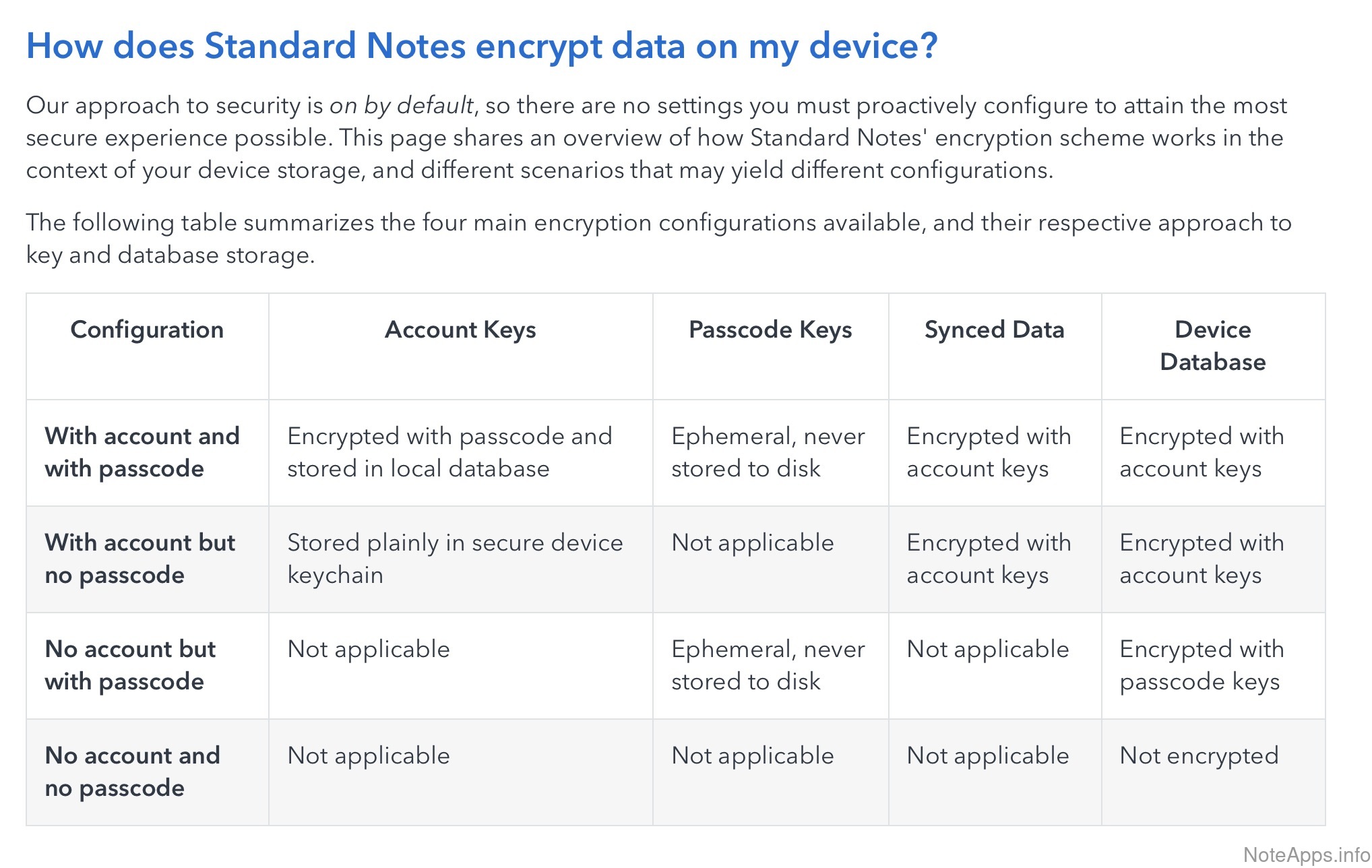Screen dimensions: 1372x868
Task: Select the 'No account but with passcode' row label
Action: (130, 665)
